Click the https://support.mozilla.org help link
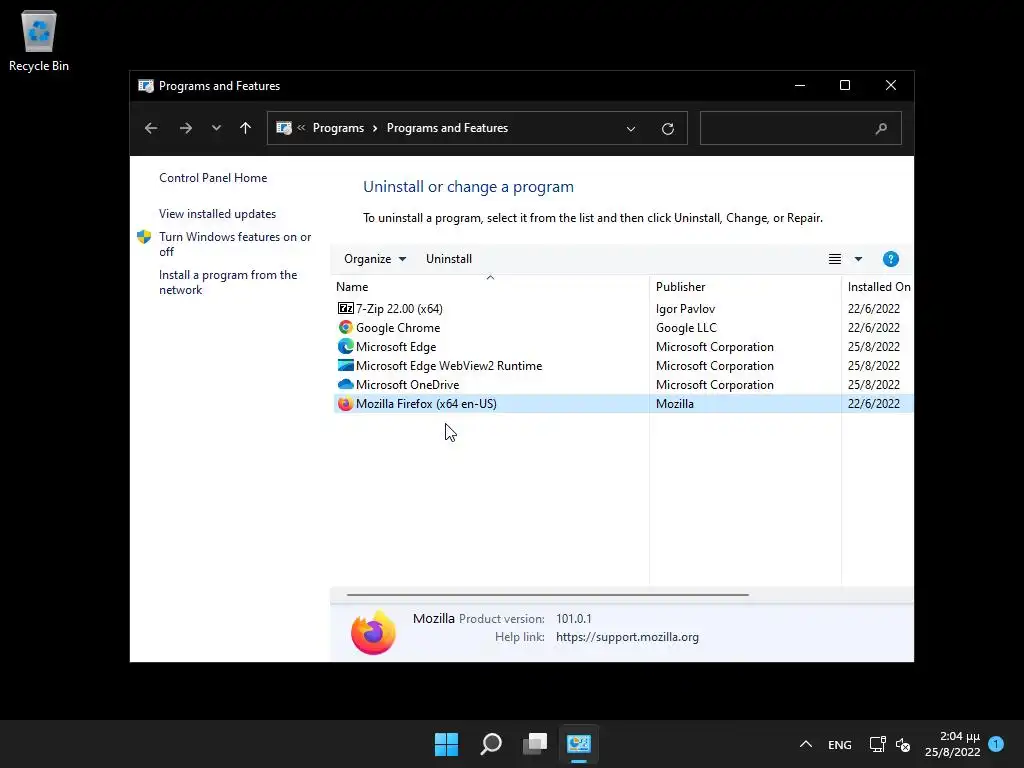Screen dimensions: 1024x768 (627, 637)
